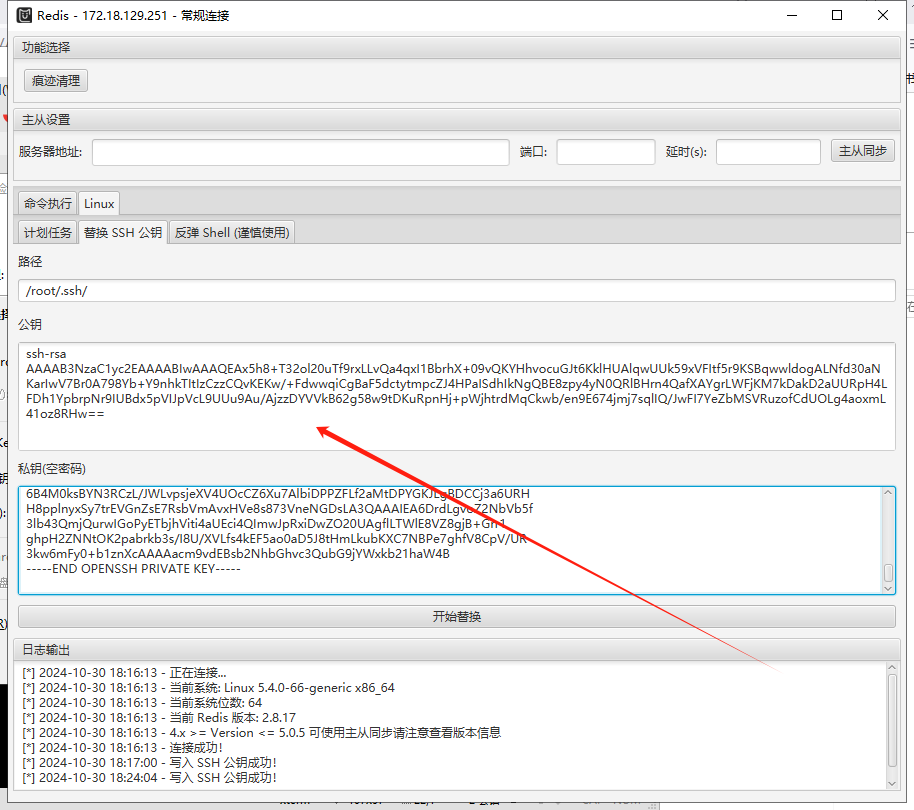Screen dimensions: 914x810
Task: Maximize the Redis window
Action: tap(837, 15)
